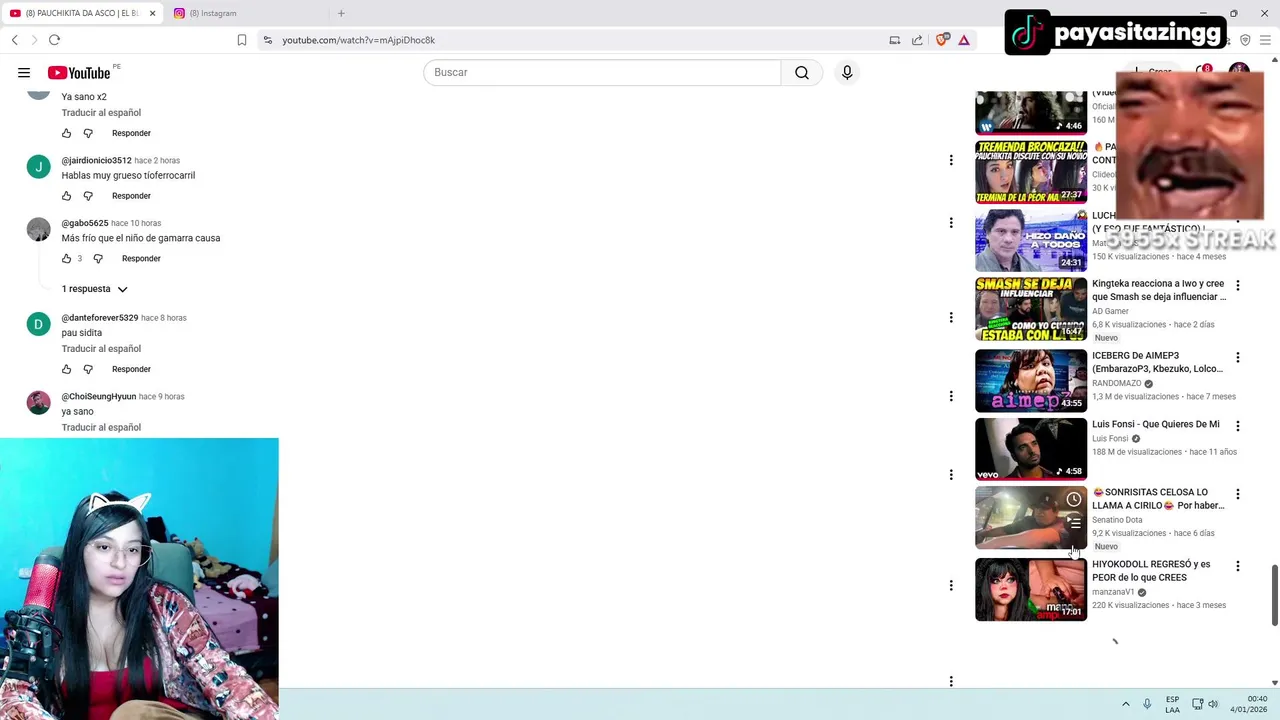Translate 'Ya sano x2' to Spanish
Viewport: 1280px width, 720px height.
pyautogui.click(x=101, y=113)
